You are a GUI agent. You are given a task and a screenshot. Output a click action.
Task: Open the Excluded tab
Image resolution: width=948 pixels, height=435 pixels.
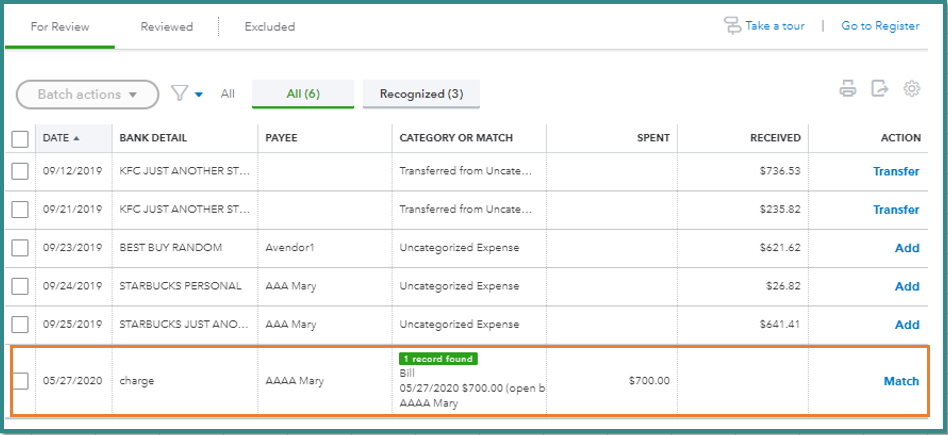(269, 27)
